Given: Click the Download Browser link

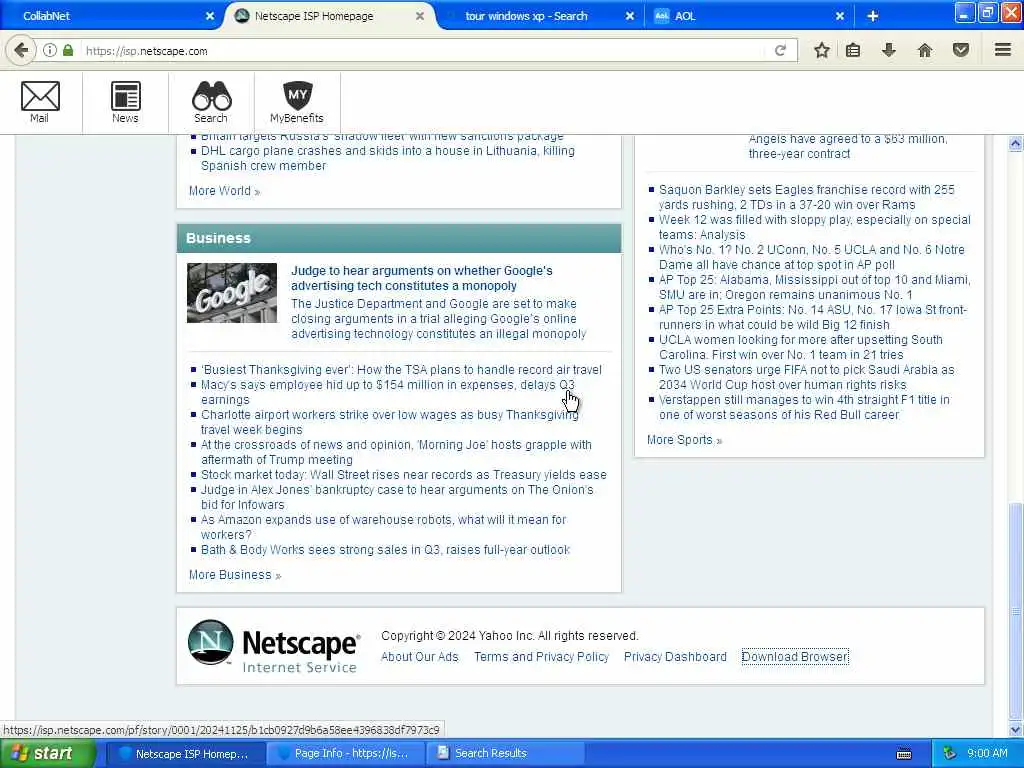Looking at the screenshot, I should [795, 657].
